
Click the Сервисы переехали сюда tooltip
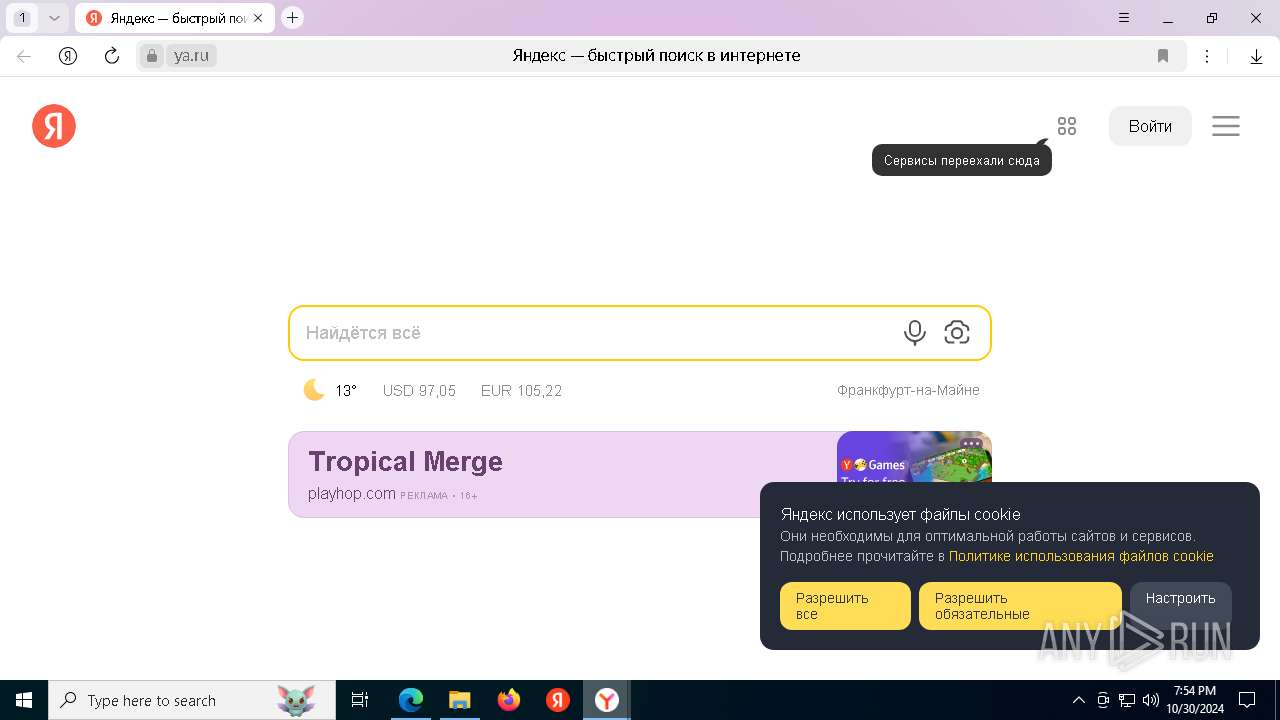[x=962, y=160]
